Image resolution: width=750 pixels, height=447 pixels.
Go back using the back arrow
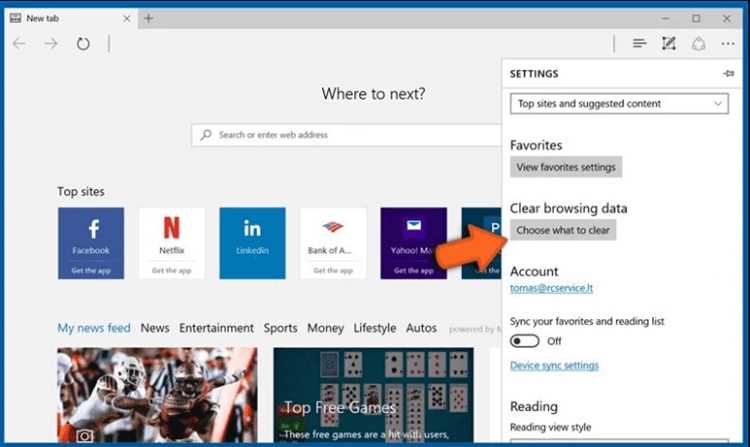pyautogui.click(x=19, y=44)
